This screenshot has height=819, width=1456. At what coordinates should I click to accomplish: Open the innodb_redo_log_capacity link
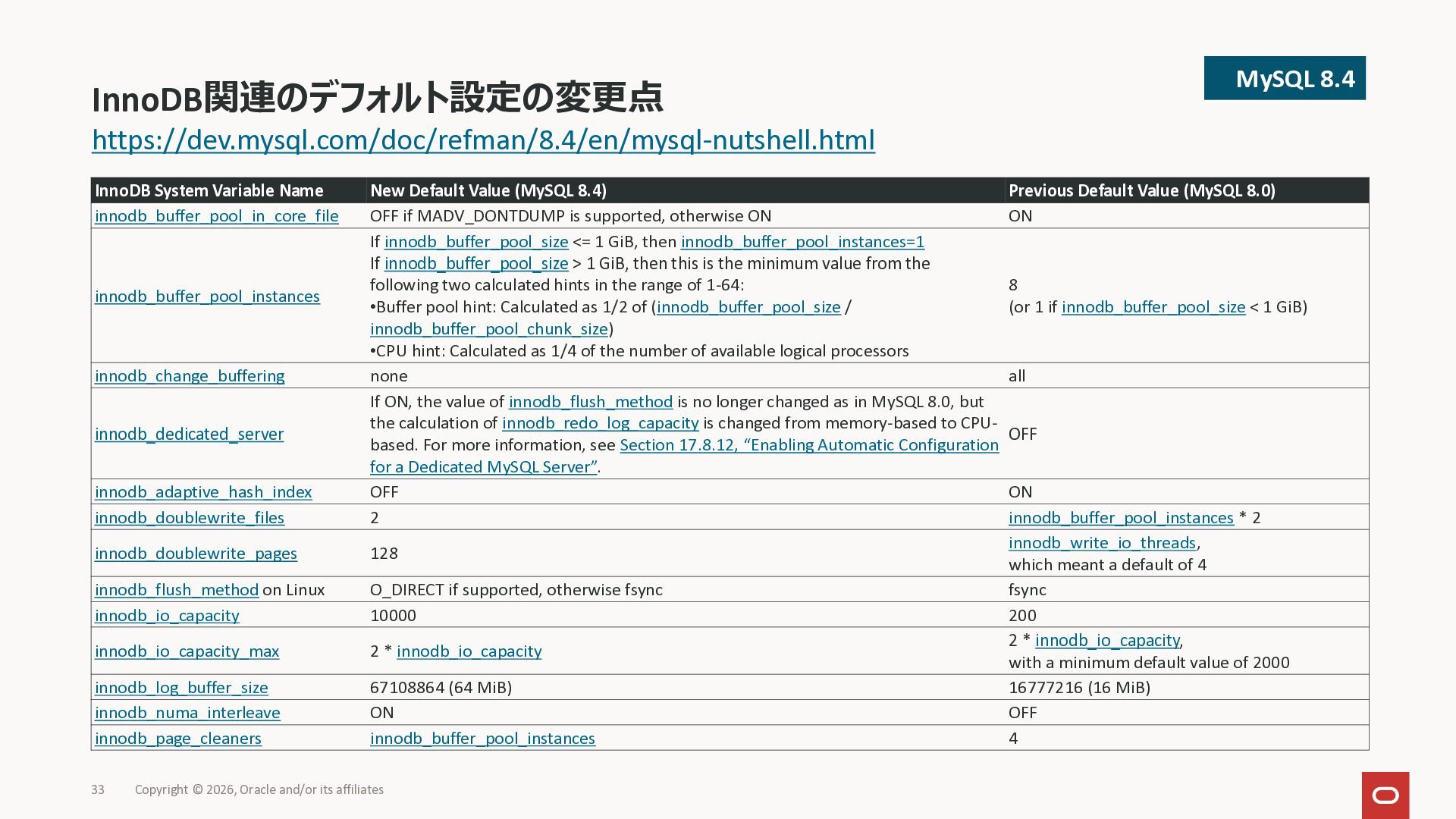[600, 423]
